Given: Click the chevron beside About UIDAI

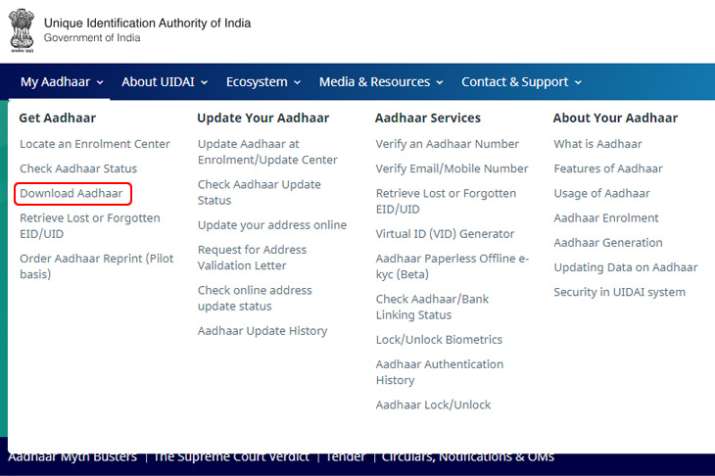Looking at the screenshot, I should pyautogui.click(x=204, y=83).
